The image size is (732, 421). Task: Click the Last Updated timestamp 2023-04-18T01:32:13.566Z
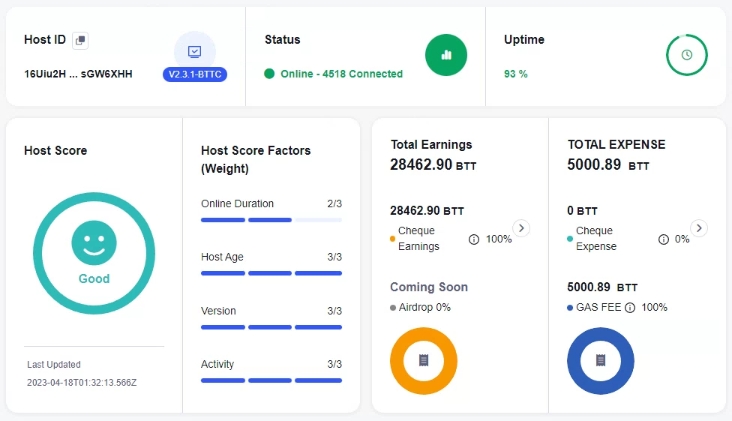point(82,383)
